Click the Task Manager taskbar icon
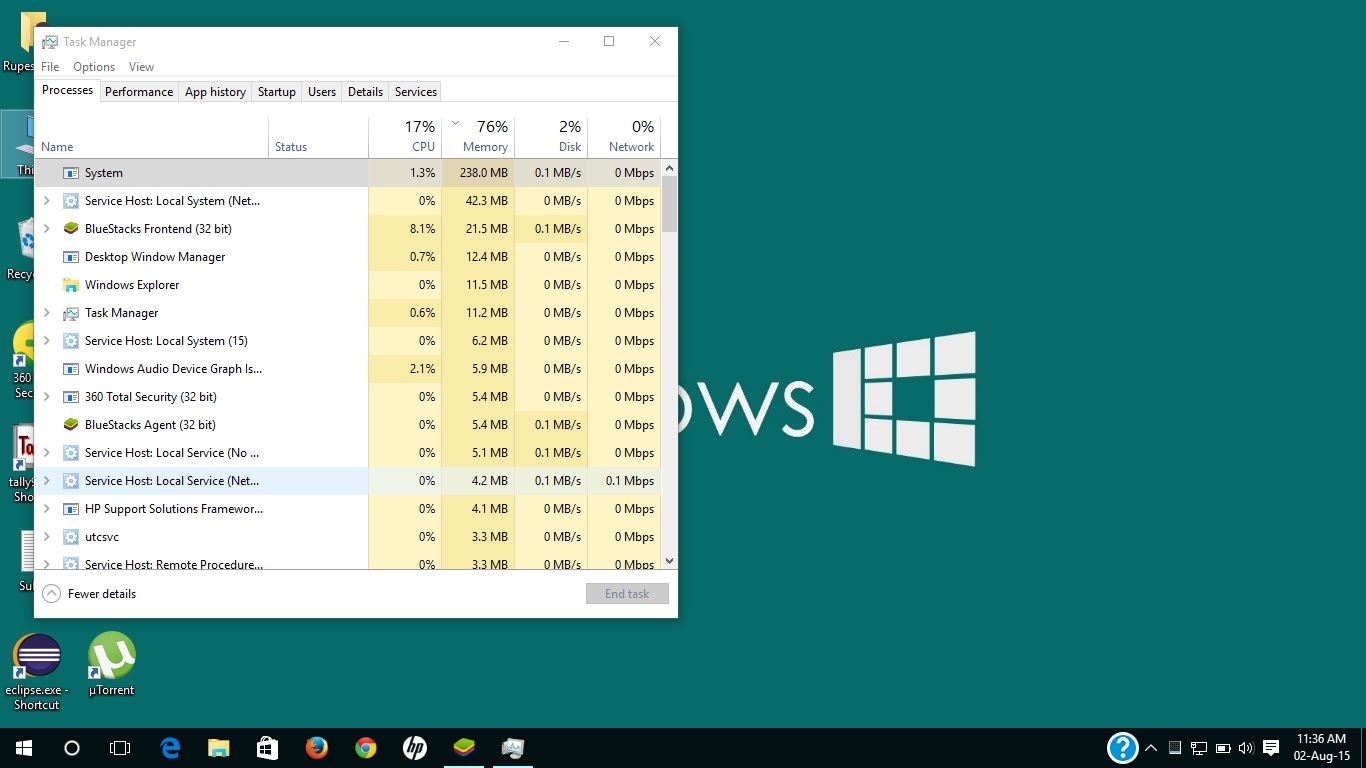The image size is (1366, 768). click(x=513, y=748)
